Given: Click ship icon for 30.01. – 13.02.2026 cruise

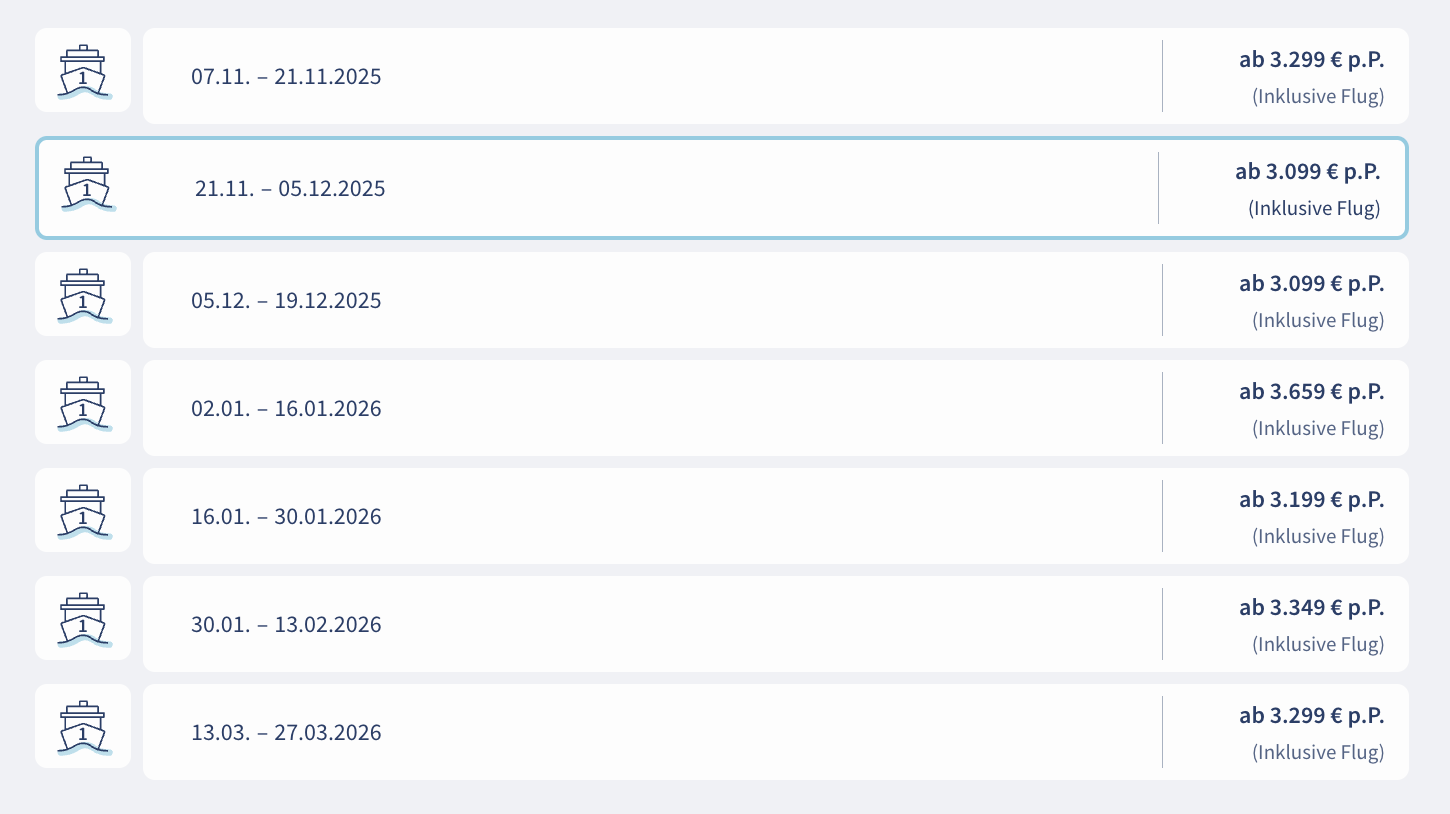Looking at the screenshot, I should click(x=83, y=619).
